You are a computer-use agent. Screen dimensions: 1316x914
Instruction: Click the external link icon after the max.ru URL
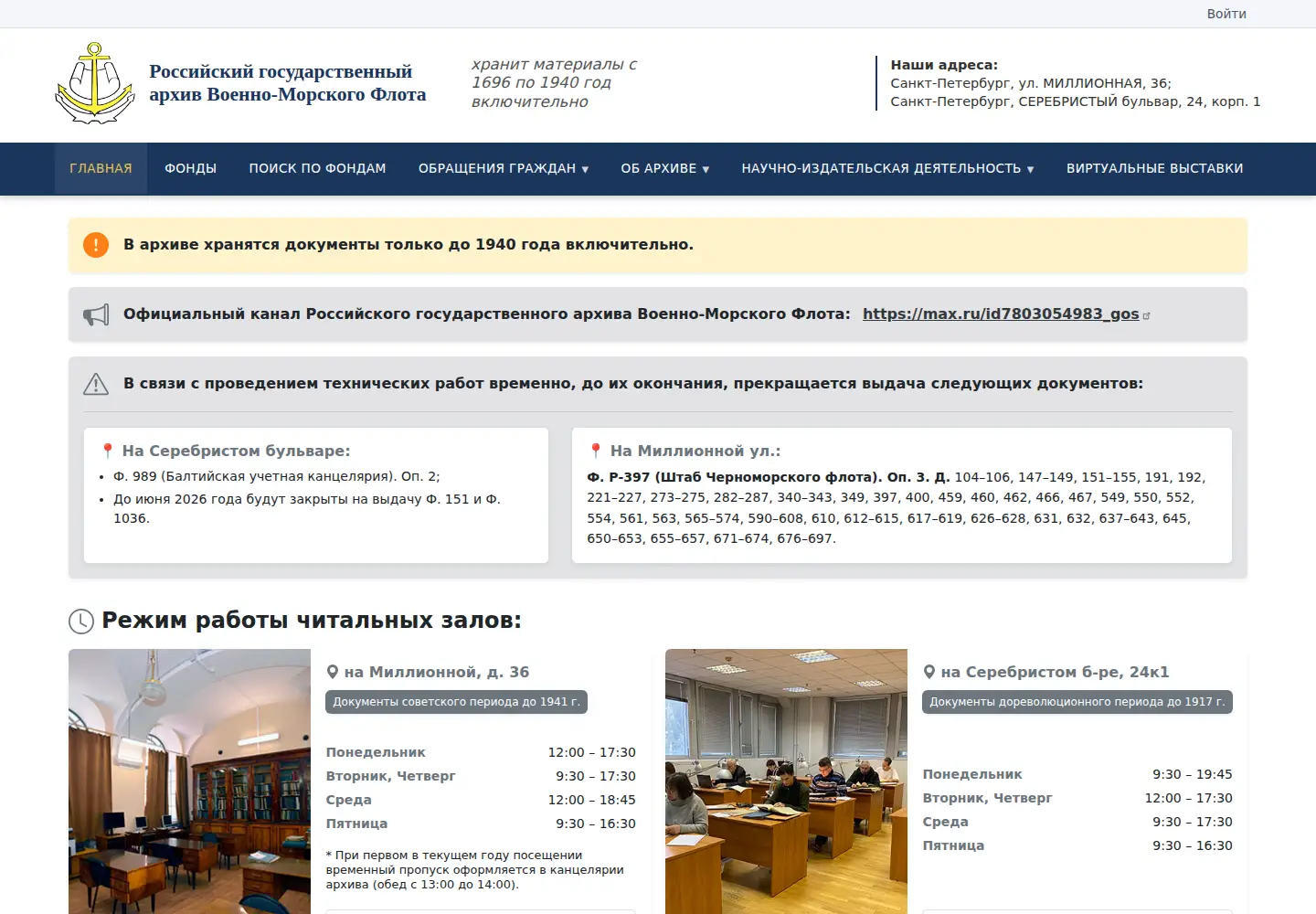[x=1147, y=315]
